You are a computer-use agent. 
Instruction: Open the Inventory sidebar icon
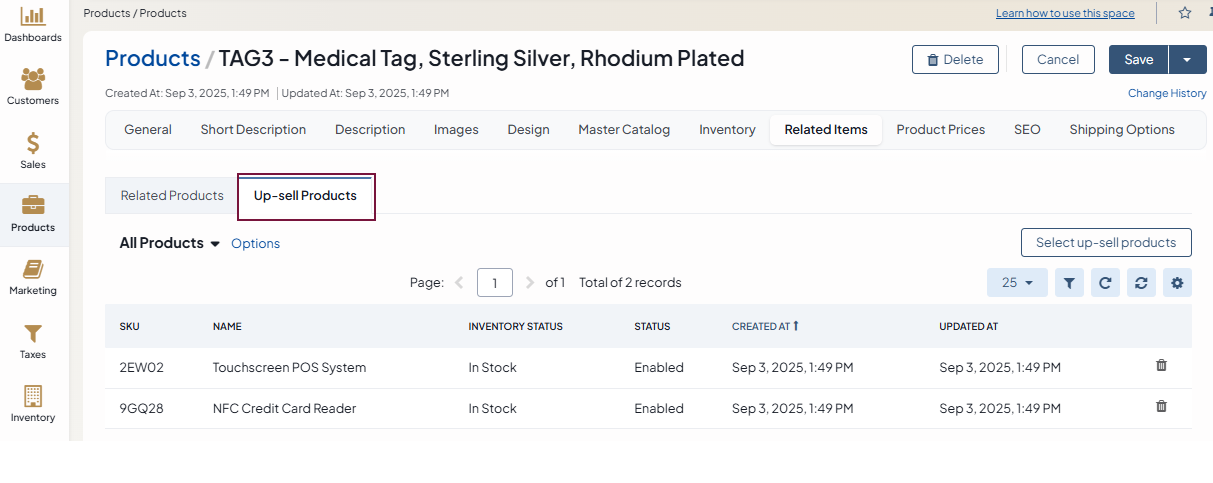tap(33, 397)
